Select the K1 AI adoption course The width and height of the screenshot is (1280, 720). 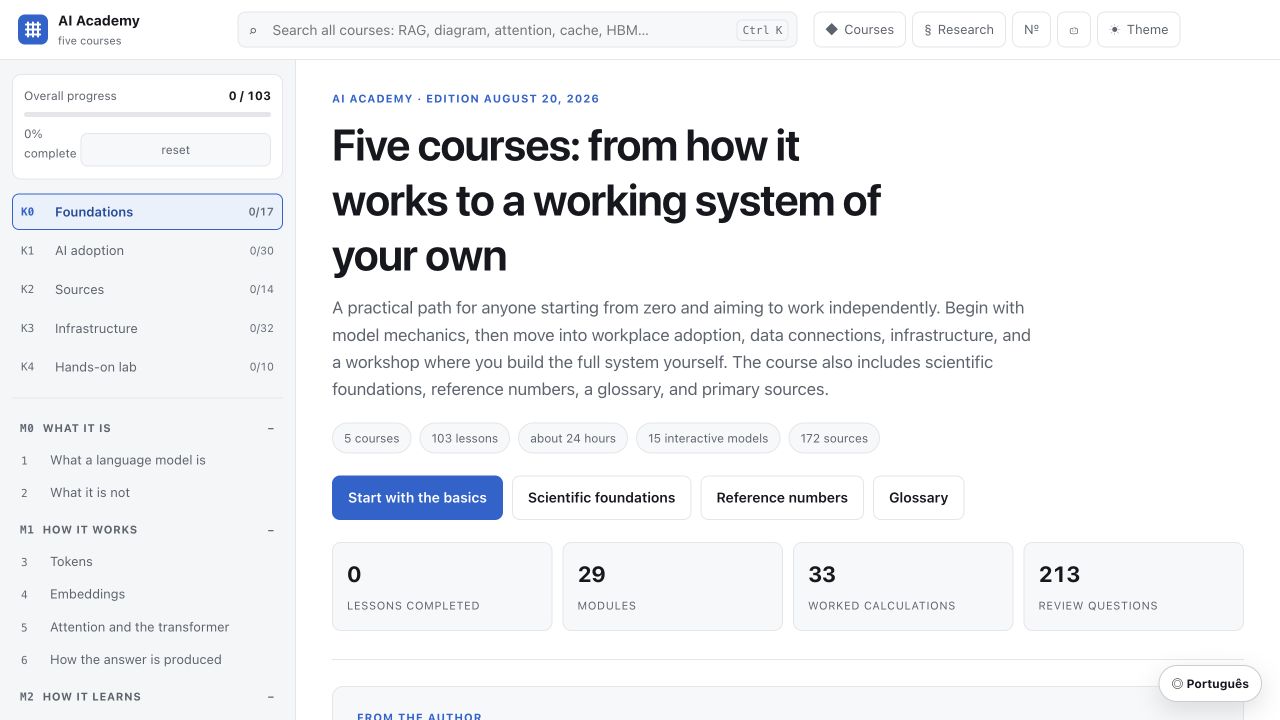(147, 251)
